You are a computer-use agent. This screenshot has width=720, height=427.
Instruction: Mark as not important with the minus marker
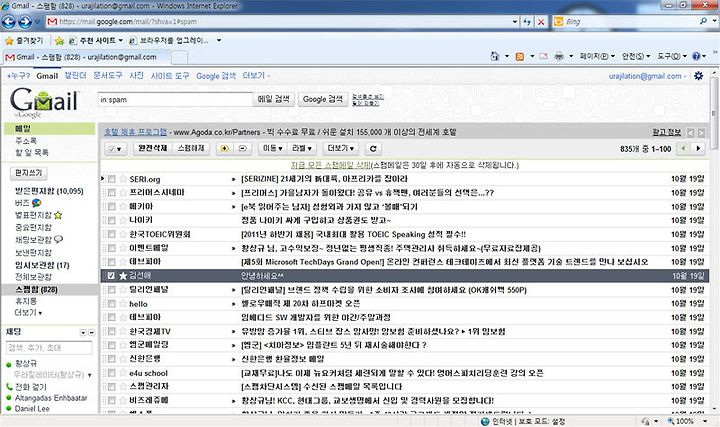[x=243, y=148]
